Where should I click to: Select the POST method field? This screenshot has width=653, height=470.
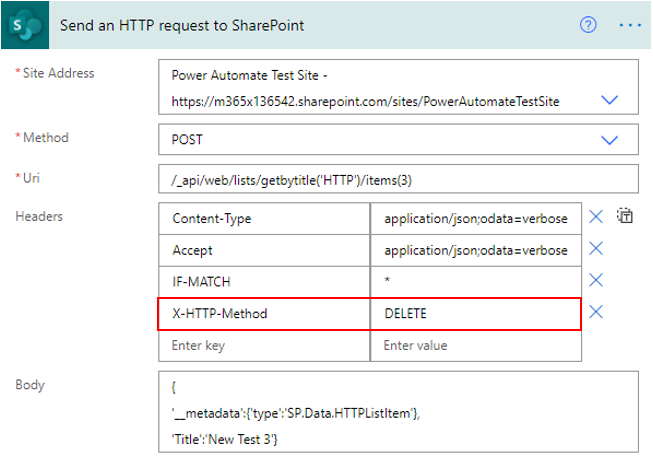pyautogui.click(x=398, y=139)
